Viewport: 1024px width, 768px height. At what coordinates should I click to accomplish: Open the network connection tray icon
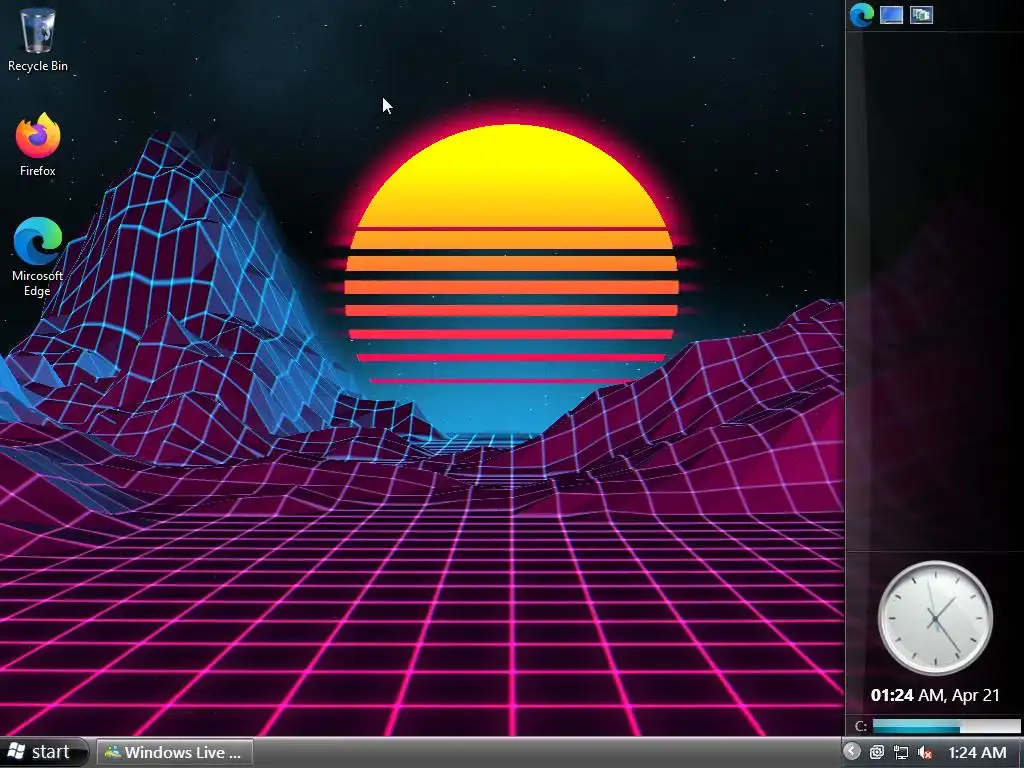click(901, 752)
